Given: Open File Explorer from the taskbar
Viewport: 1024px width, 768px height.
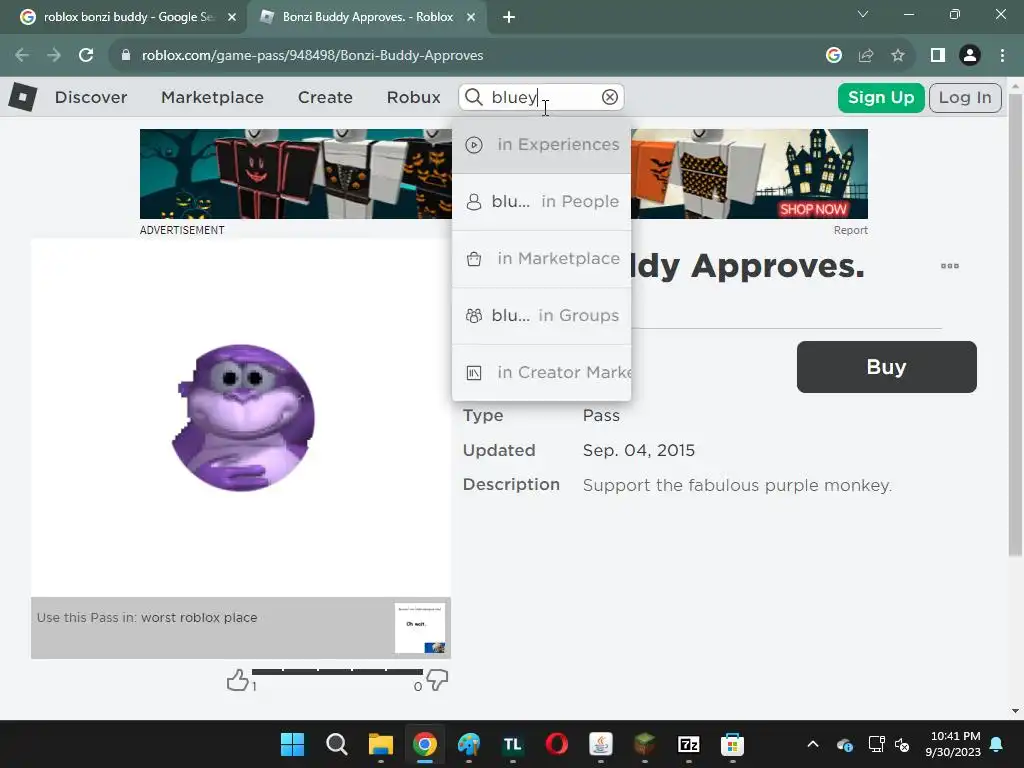Looking at the screenshot, I should click(x=381, y=744).
